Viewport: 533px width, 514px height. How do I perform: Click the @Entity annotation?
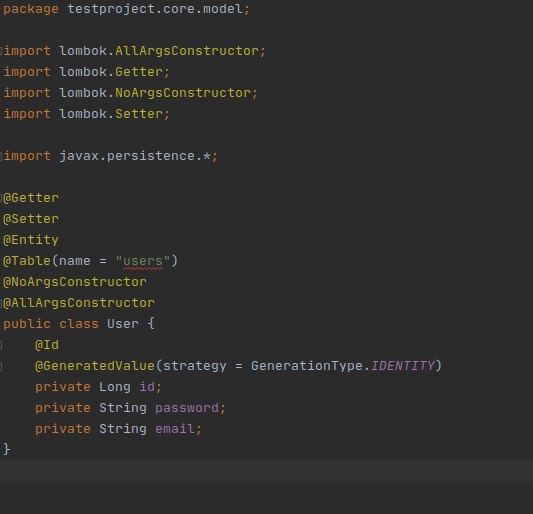click(x=31, y=240)
